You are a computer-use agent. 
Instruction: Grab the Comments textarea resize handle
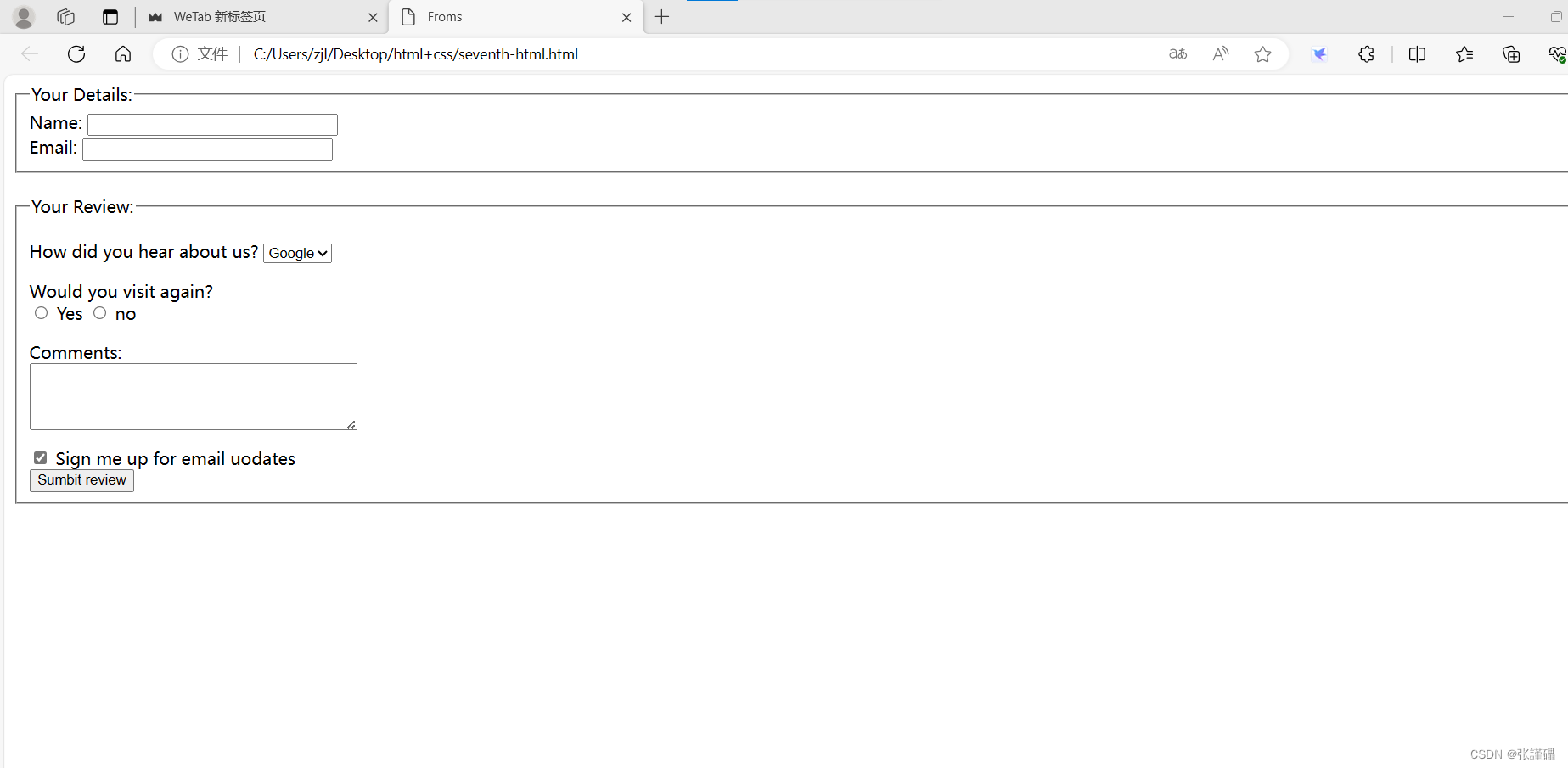(x=351, y=424)
